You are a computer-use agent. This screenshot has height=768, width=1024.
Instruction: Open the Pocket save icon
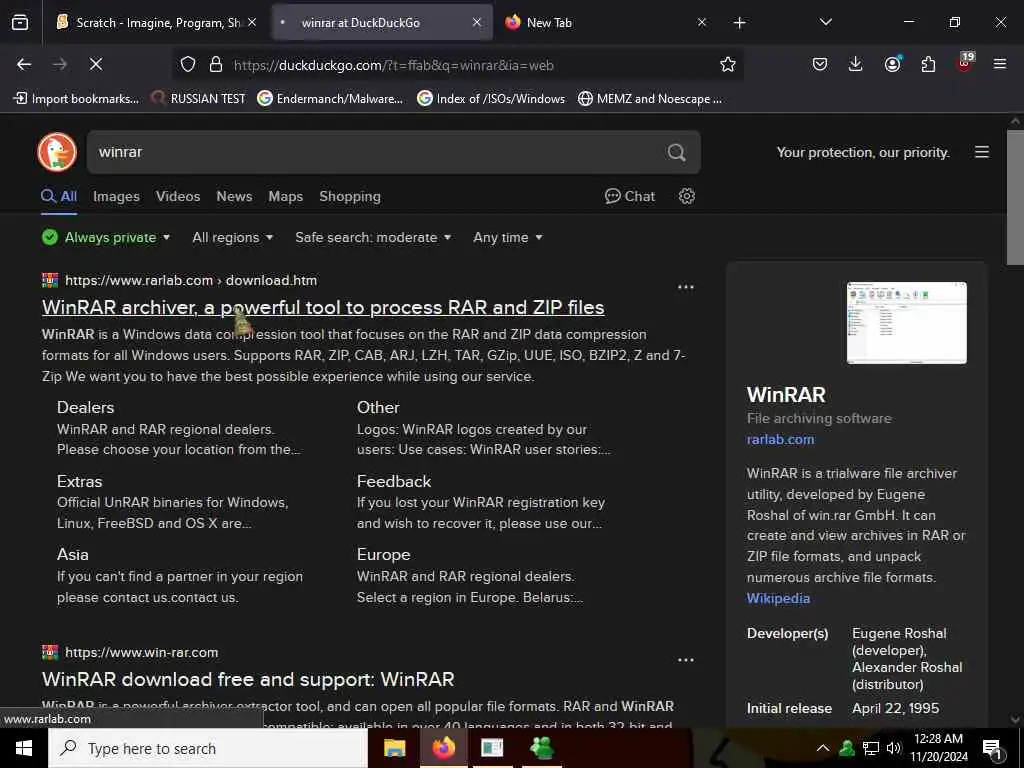(820, 65)
